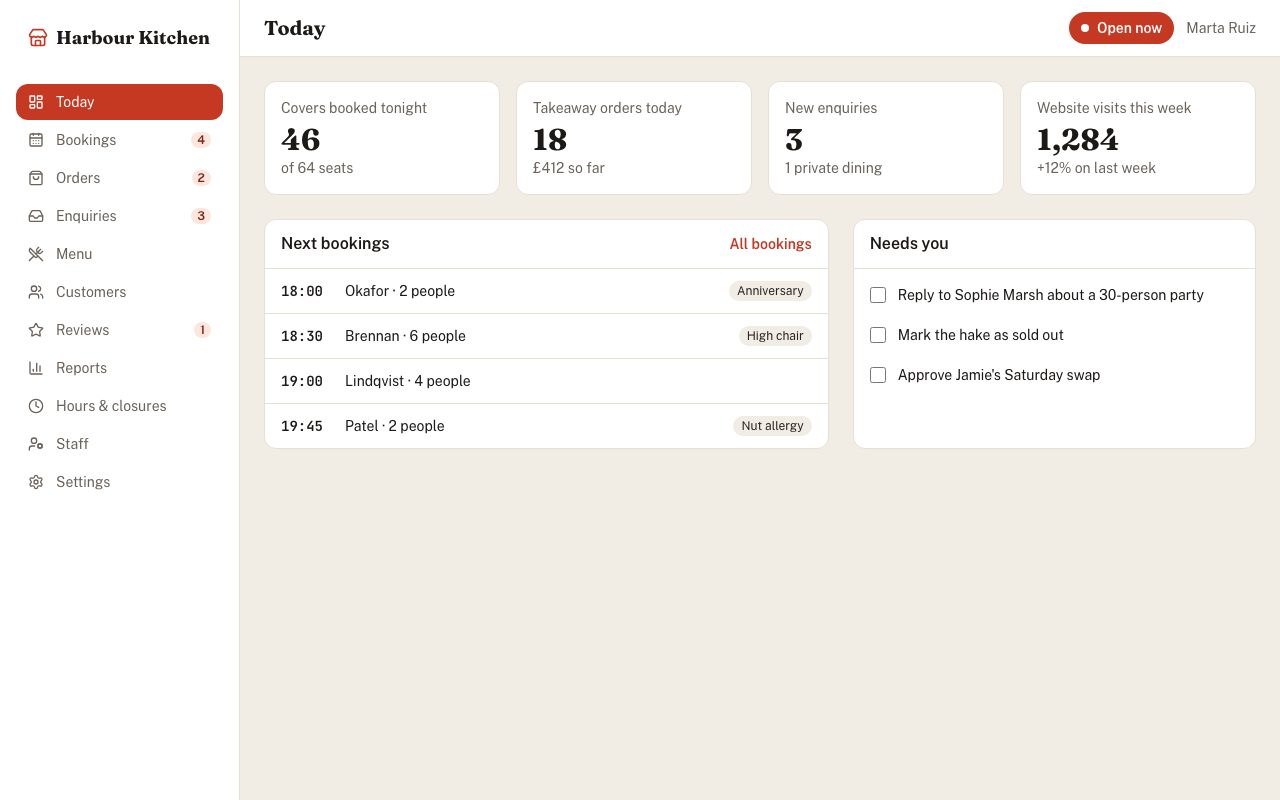Click the Marta Ruiz user name
Image resolution: width=1280 pixels, height=800 pixels.
click(1221, 28)
